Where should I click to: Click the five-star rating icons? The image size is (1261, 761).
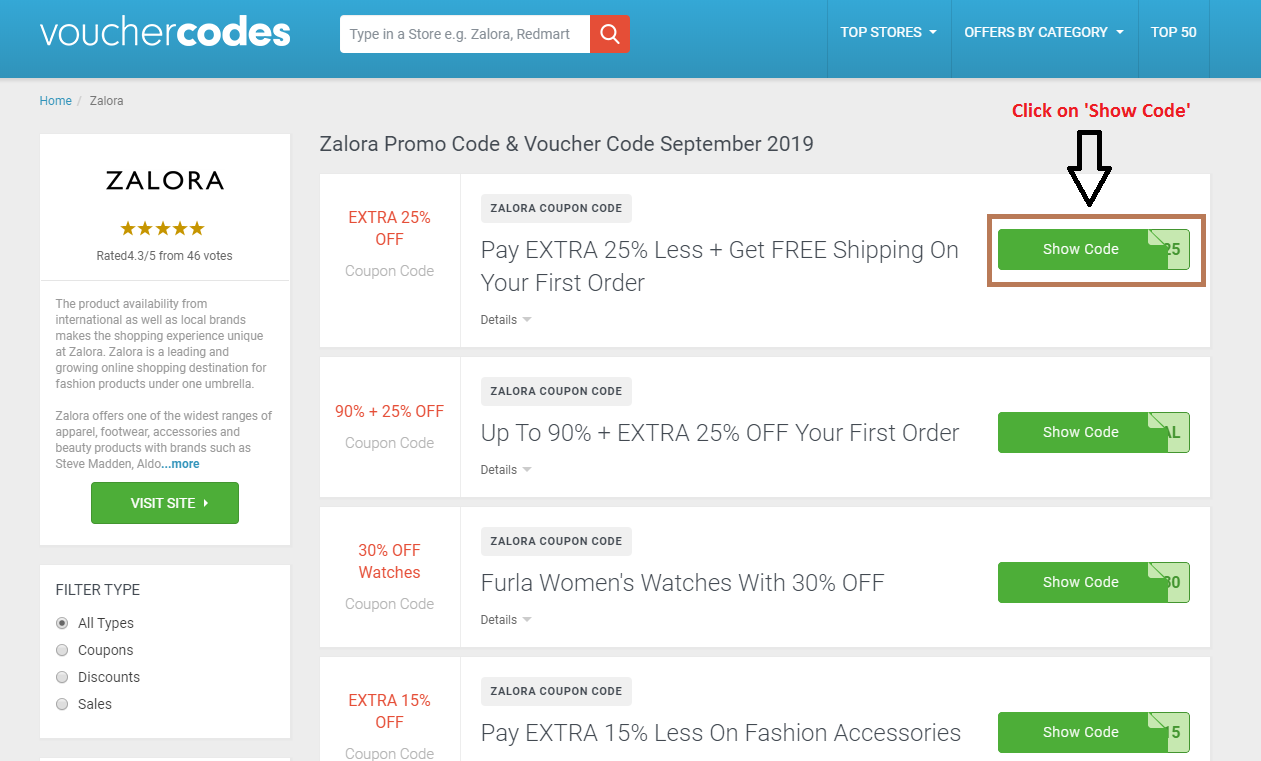click(x=162, y=228)
